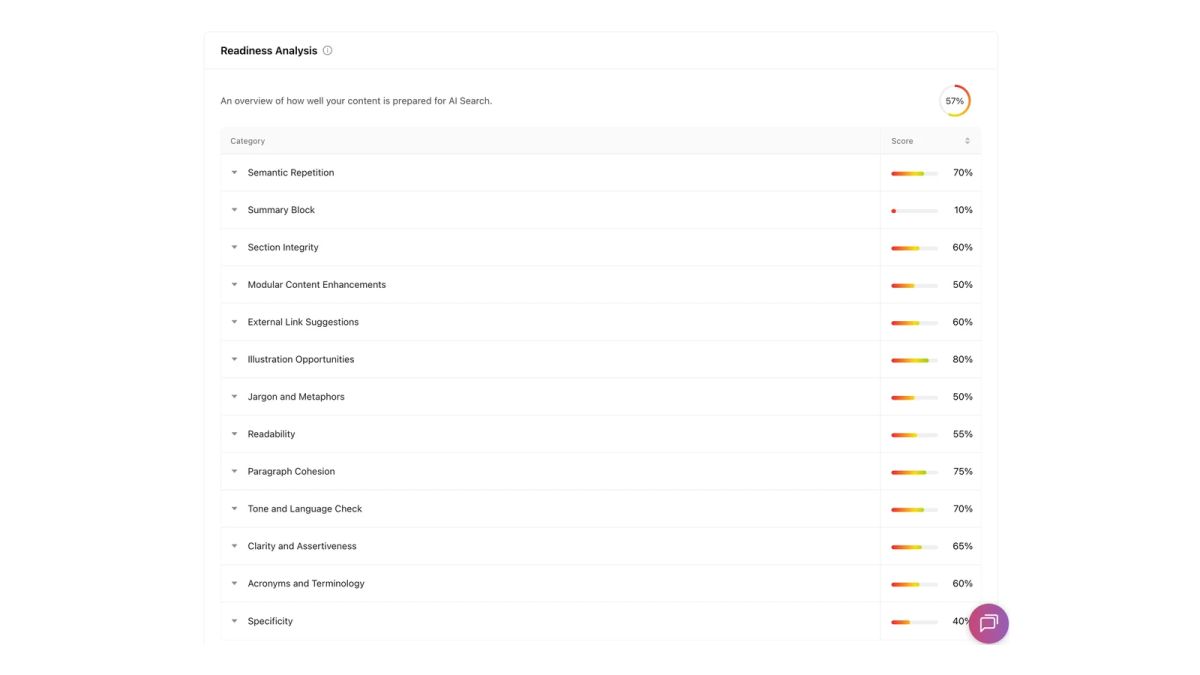Click the Section Integrity score bar
1200x675 pixels.
[914, 247]
